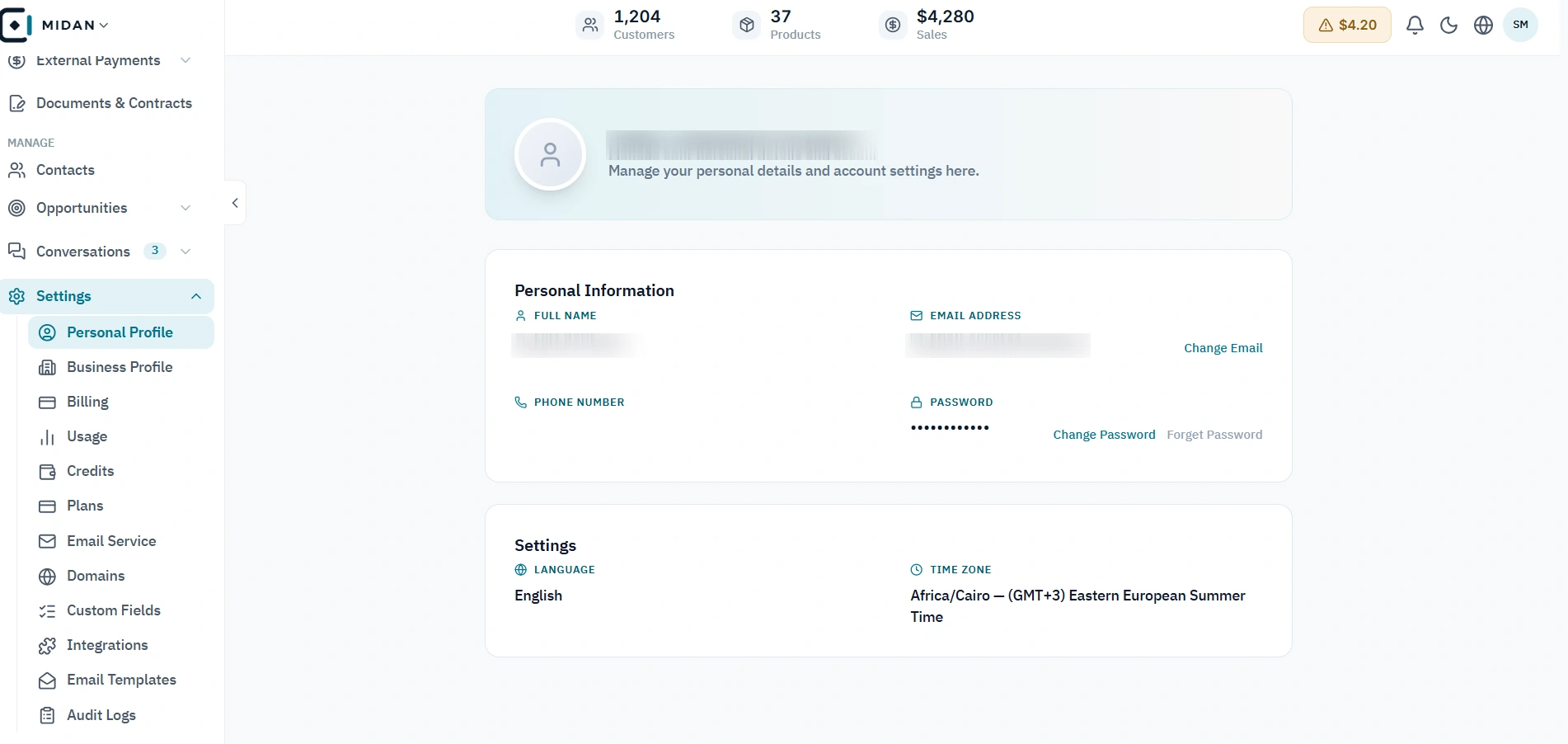The width and height of the screenshot is (1568, 744).
Task: Click the Conversations count badge 3
Action: click(155, 251)
